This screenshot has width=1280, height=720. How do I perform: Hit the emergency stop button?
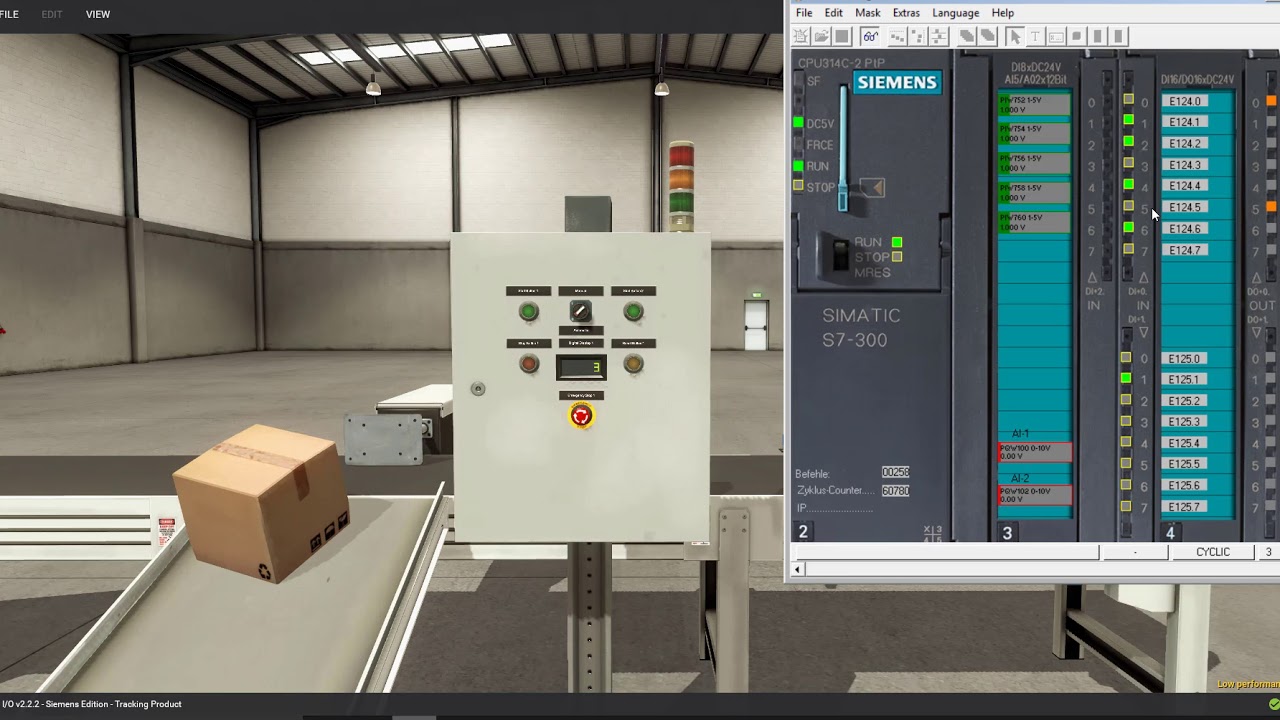581,415
